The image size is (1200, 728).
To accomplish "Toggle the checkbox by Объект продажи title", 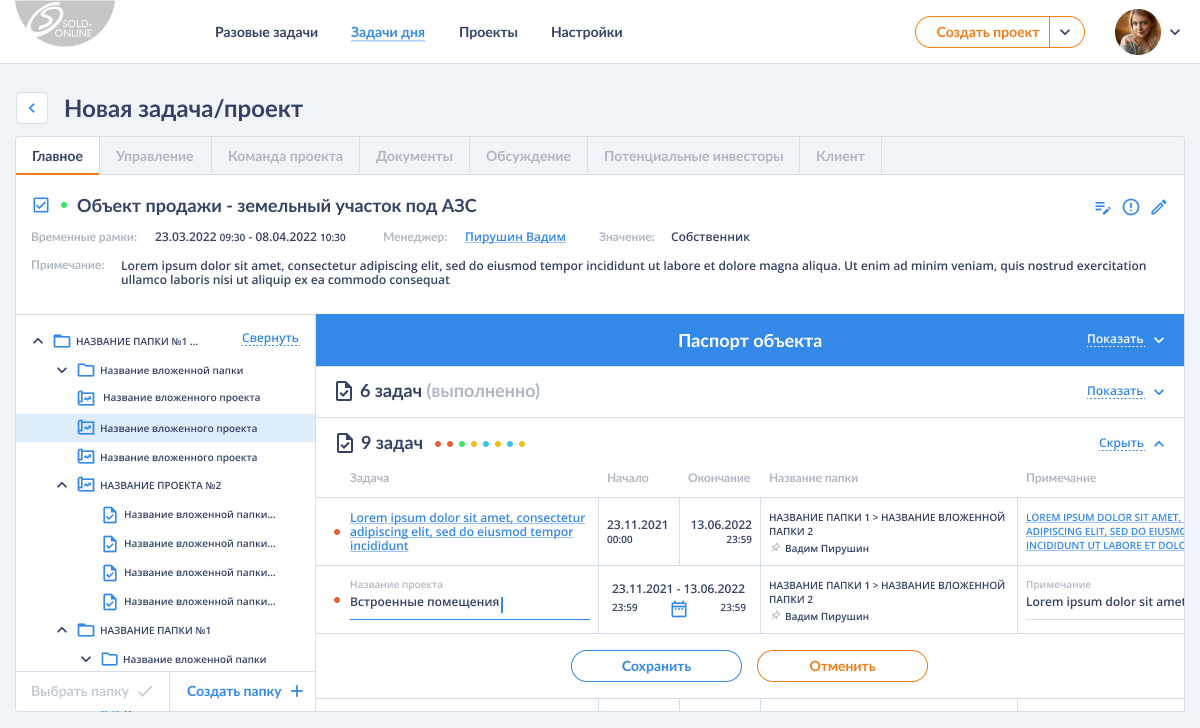I will click(x=41, y=205).
